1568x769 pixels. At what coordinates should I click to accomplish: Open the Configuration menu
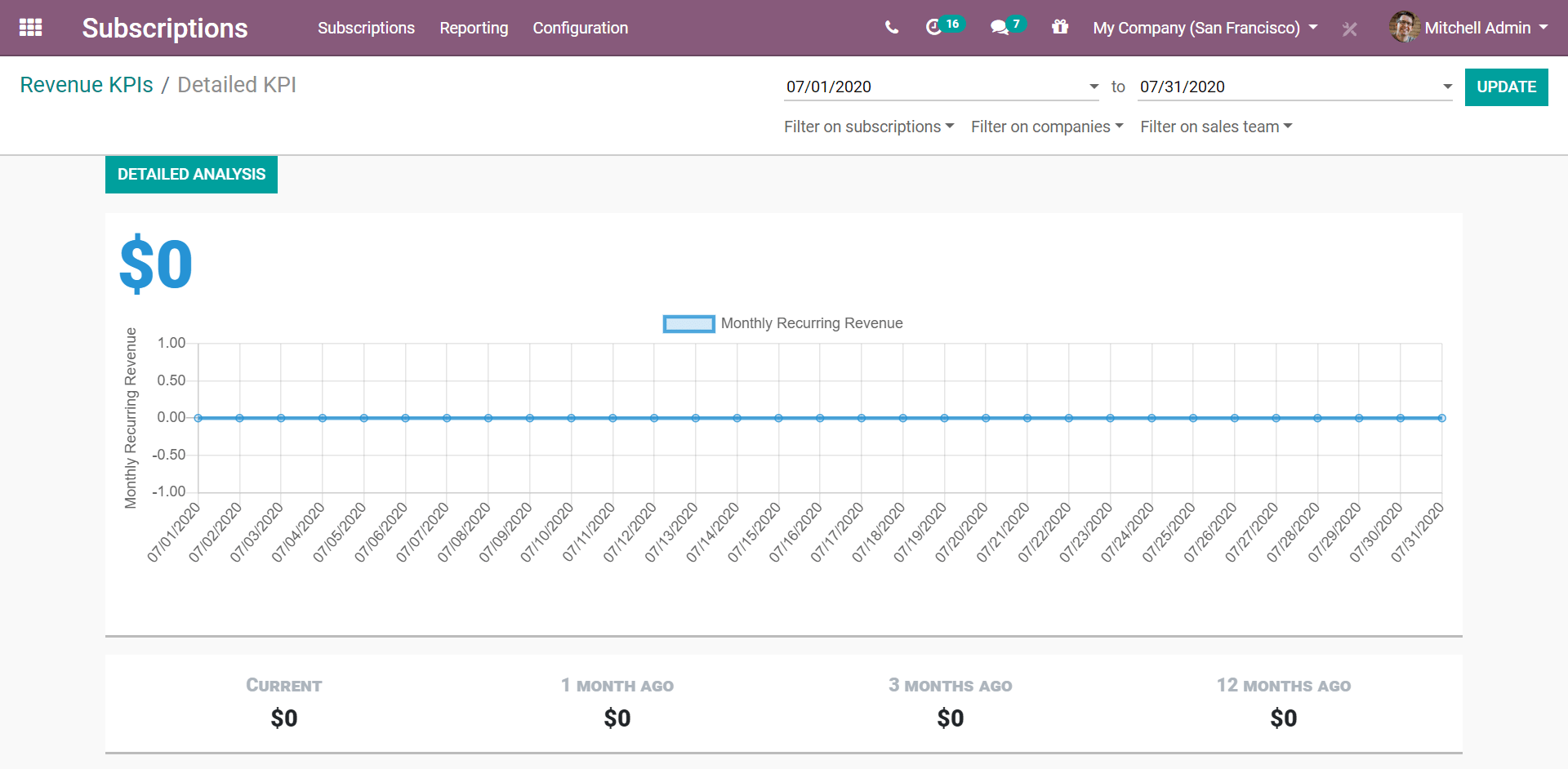coord(580,27)
